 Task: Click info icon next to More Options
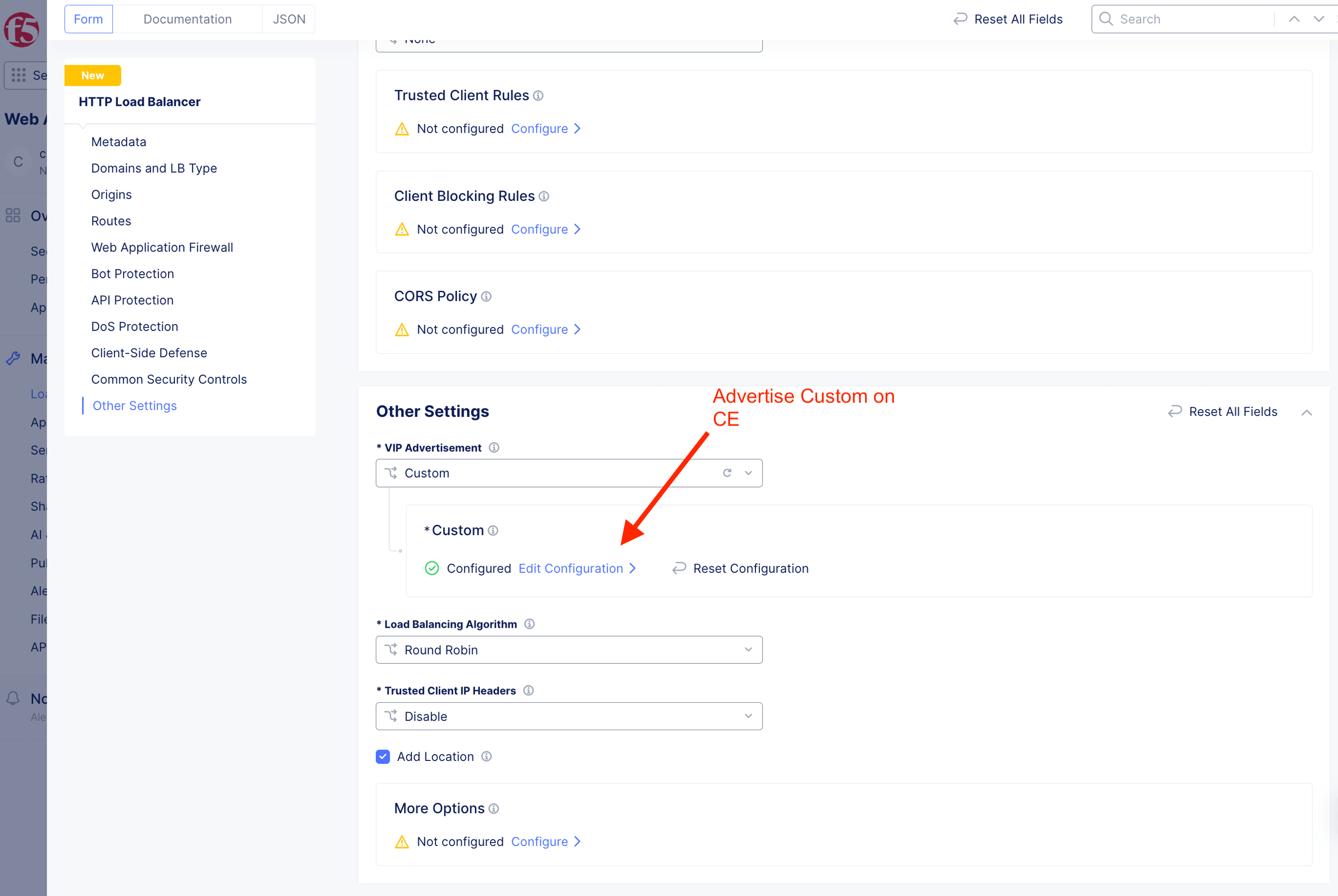[494, 809]
